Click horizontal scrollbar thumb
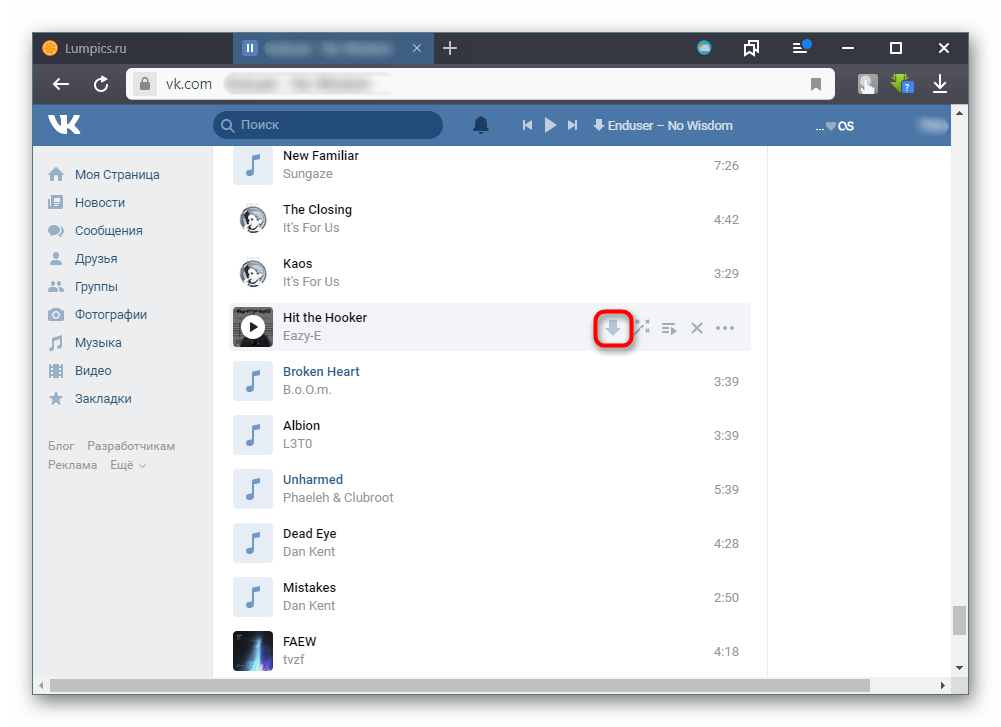Viewport: 1001px width, 727px height. pos(460,686)
